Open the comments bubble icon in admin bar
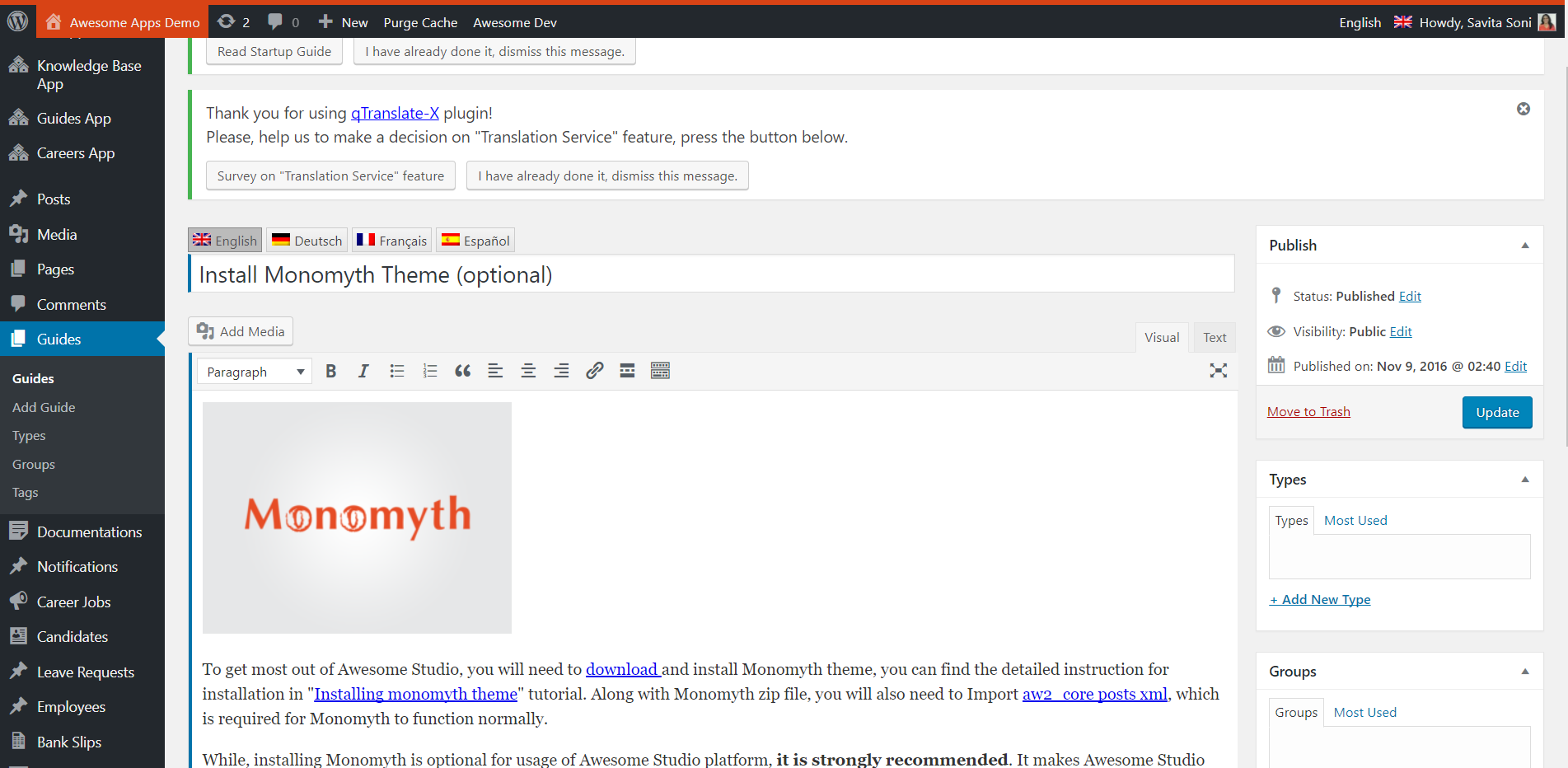 (x=283, y=22)
